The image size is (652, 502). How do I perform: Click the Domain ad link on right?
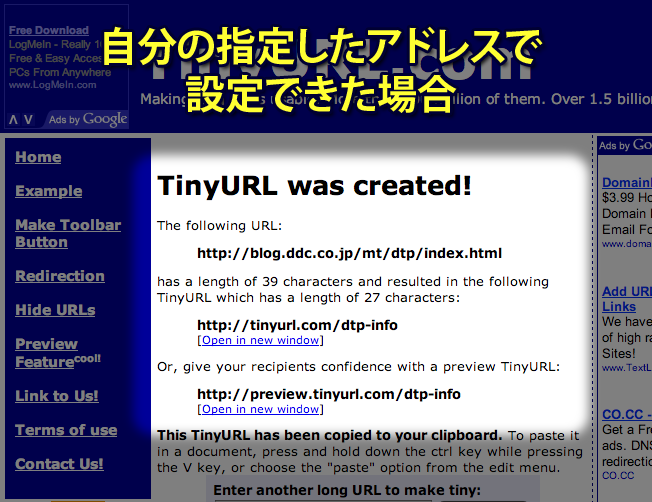pos(626,183)
